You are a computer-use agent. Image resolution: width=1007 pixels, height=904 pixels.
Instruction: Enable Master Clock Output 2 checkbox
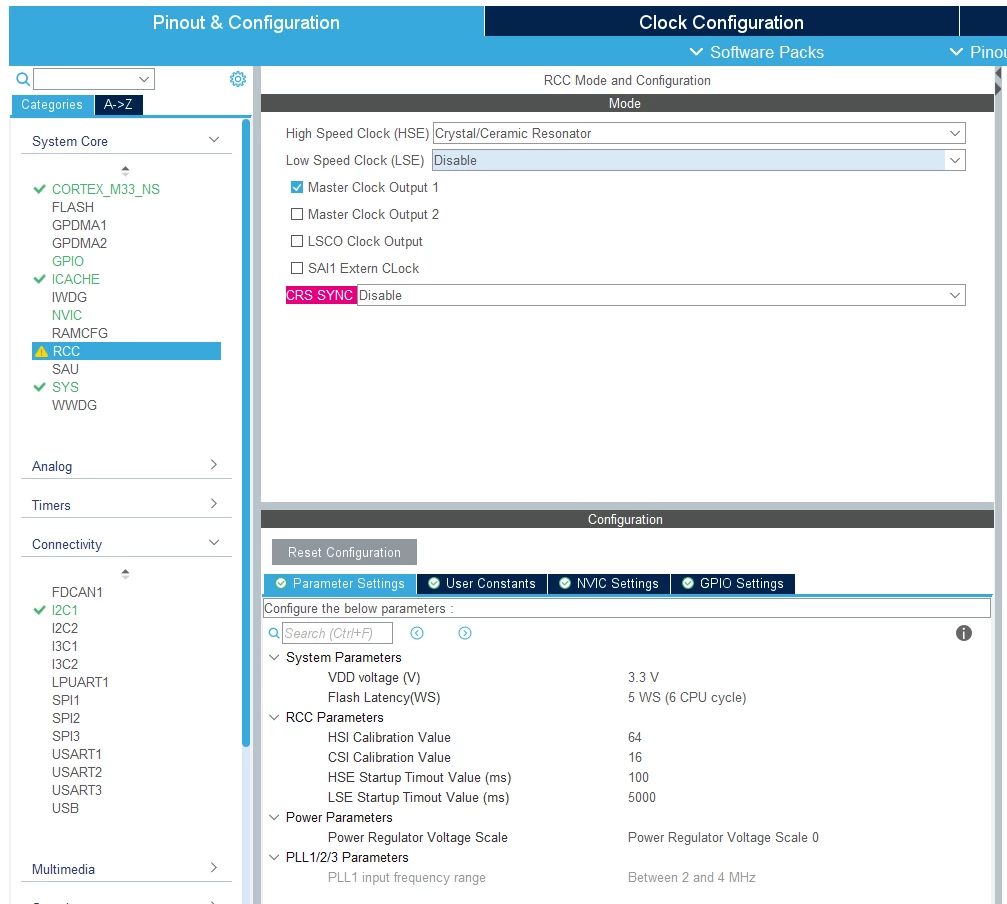coord(297,214)
